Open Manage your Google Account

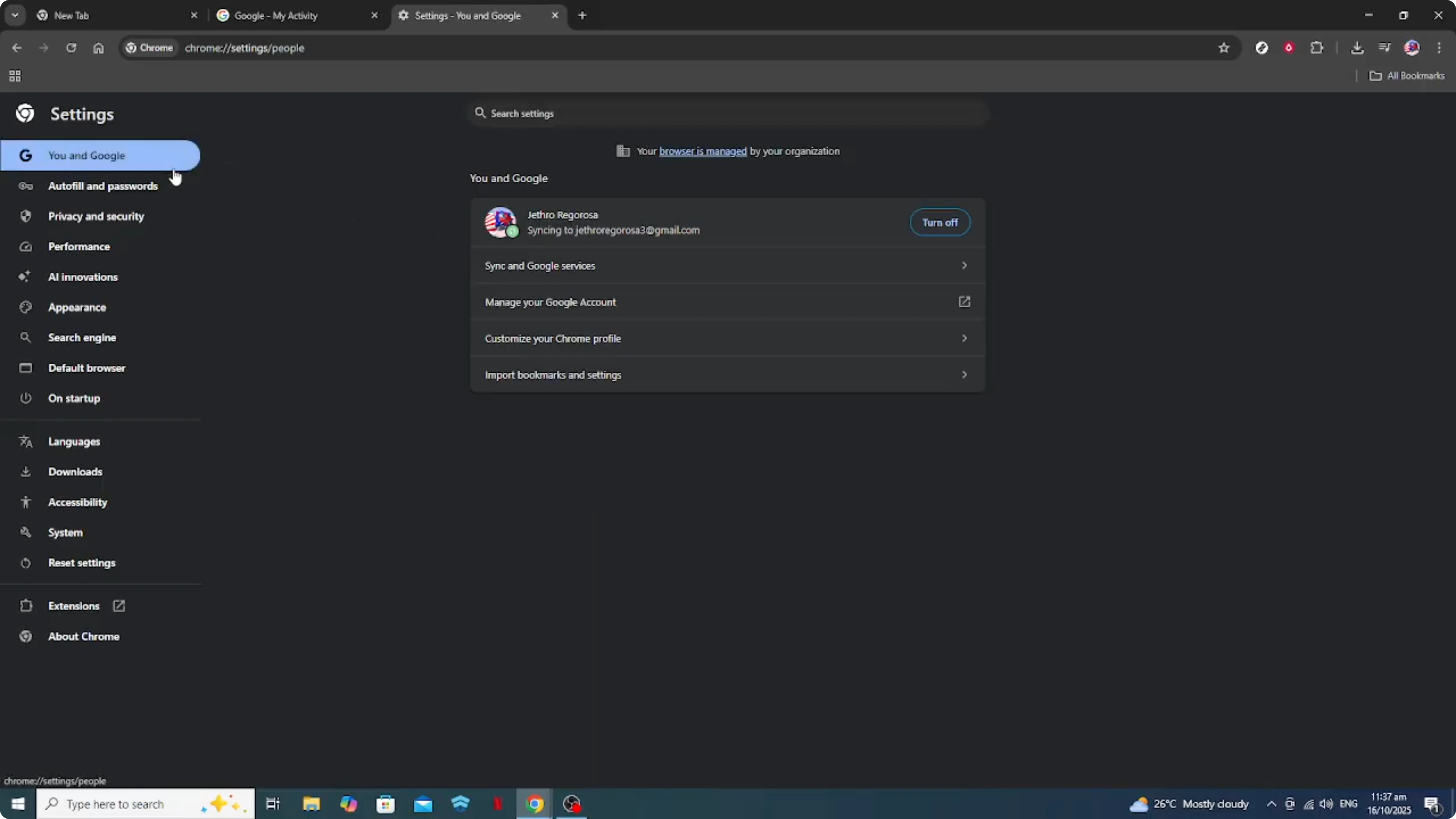coord(728,302)
